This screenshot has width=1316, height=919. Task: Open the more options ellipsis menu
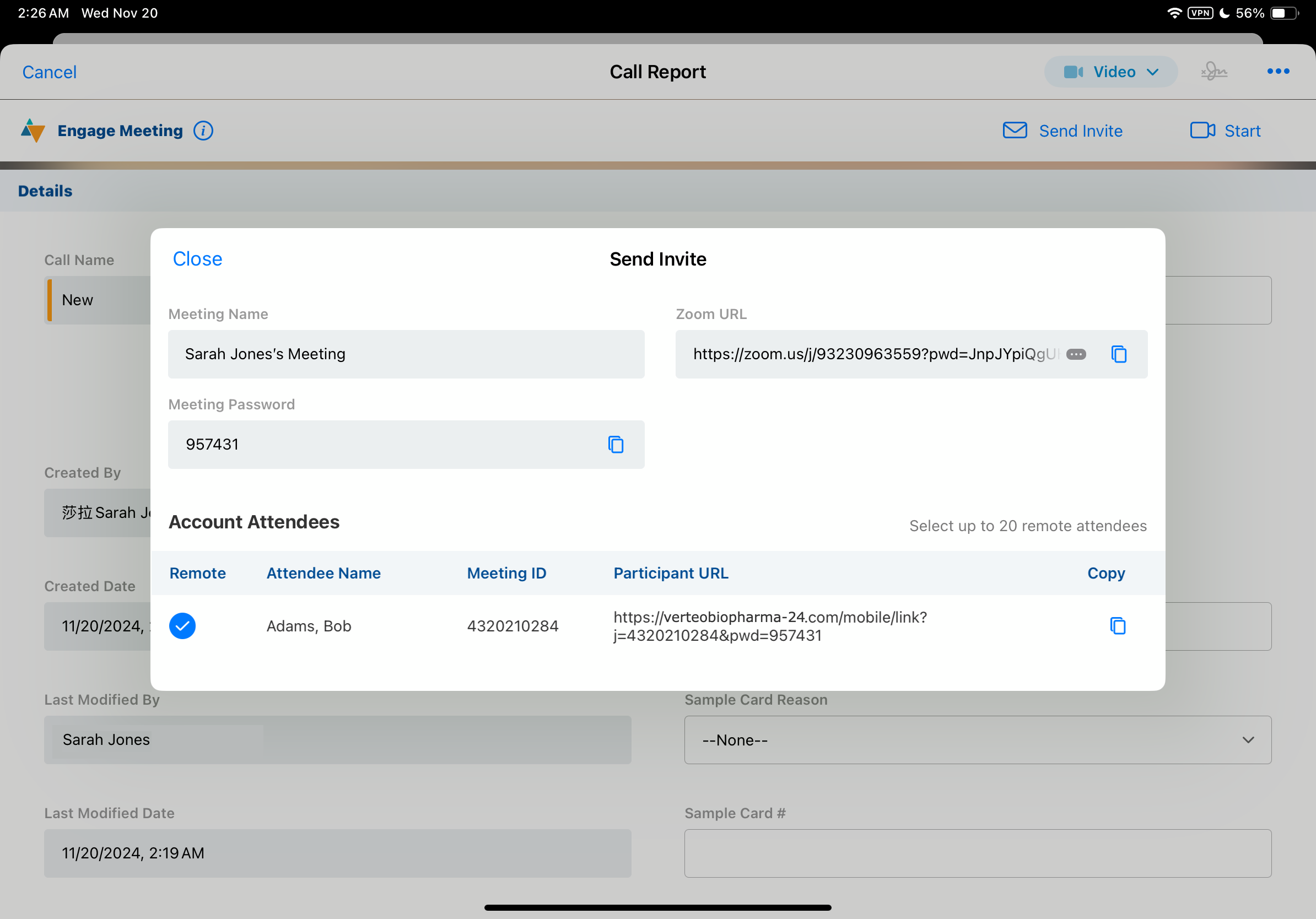[x=1277, y=72]
